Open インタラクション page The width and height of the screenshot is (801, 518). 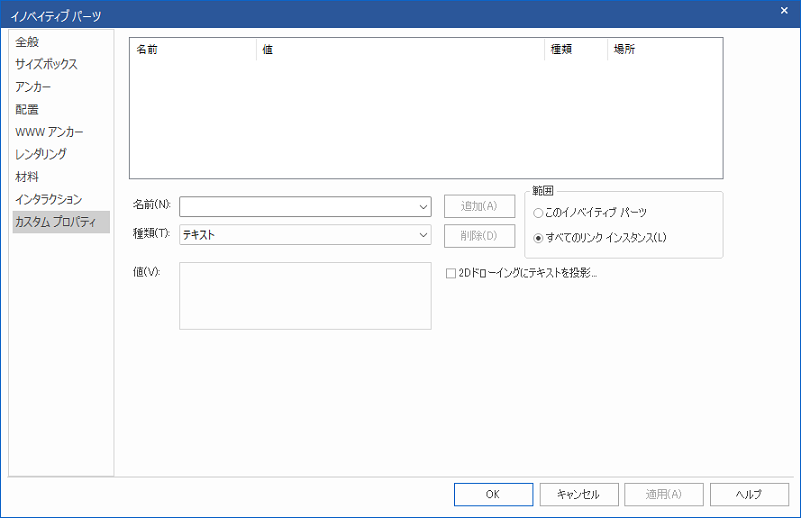point(48,199)
